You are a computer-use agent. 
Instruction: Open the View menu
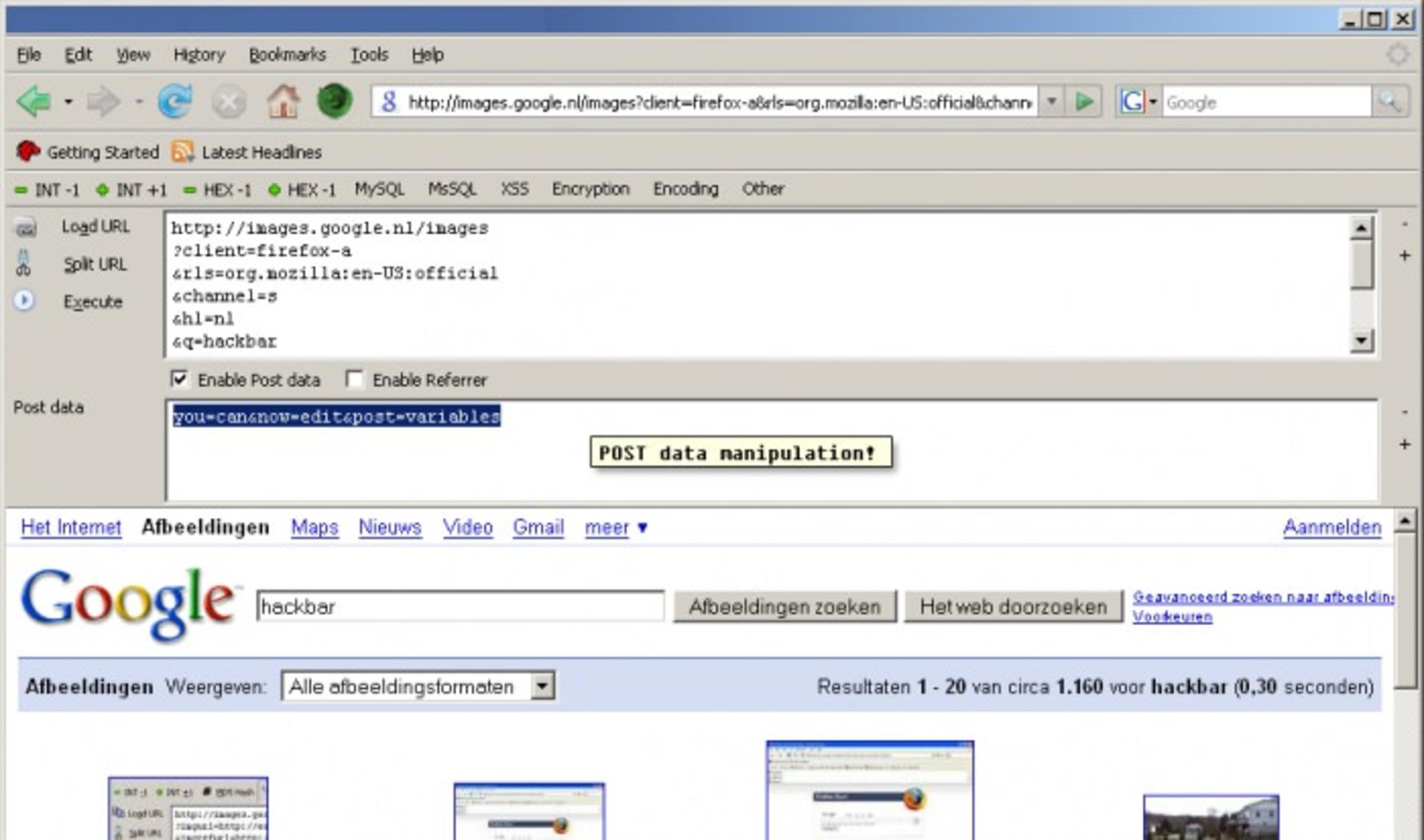tap(133, 55)
